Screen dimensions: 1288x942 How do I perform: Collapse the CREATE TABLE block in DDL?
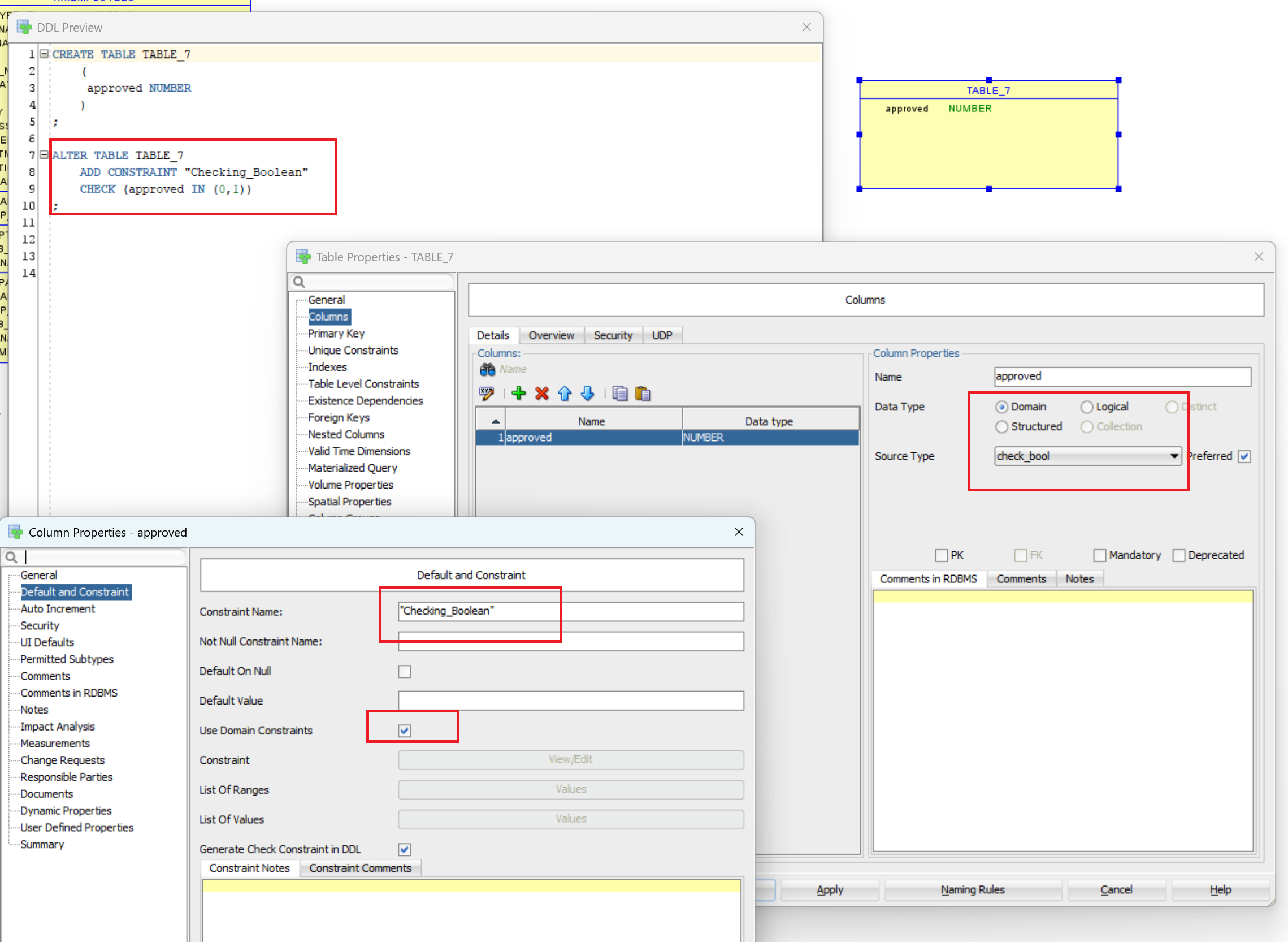coord(44,54)
